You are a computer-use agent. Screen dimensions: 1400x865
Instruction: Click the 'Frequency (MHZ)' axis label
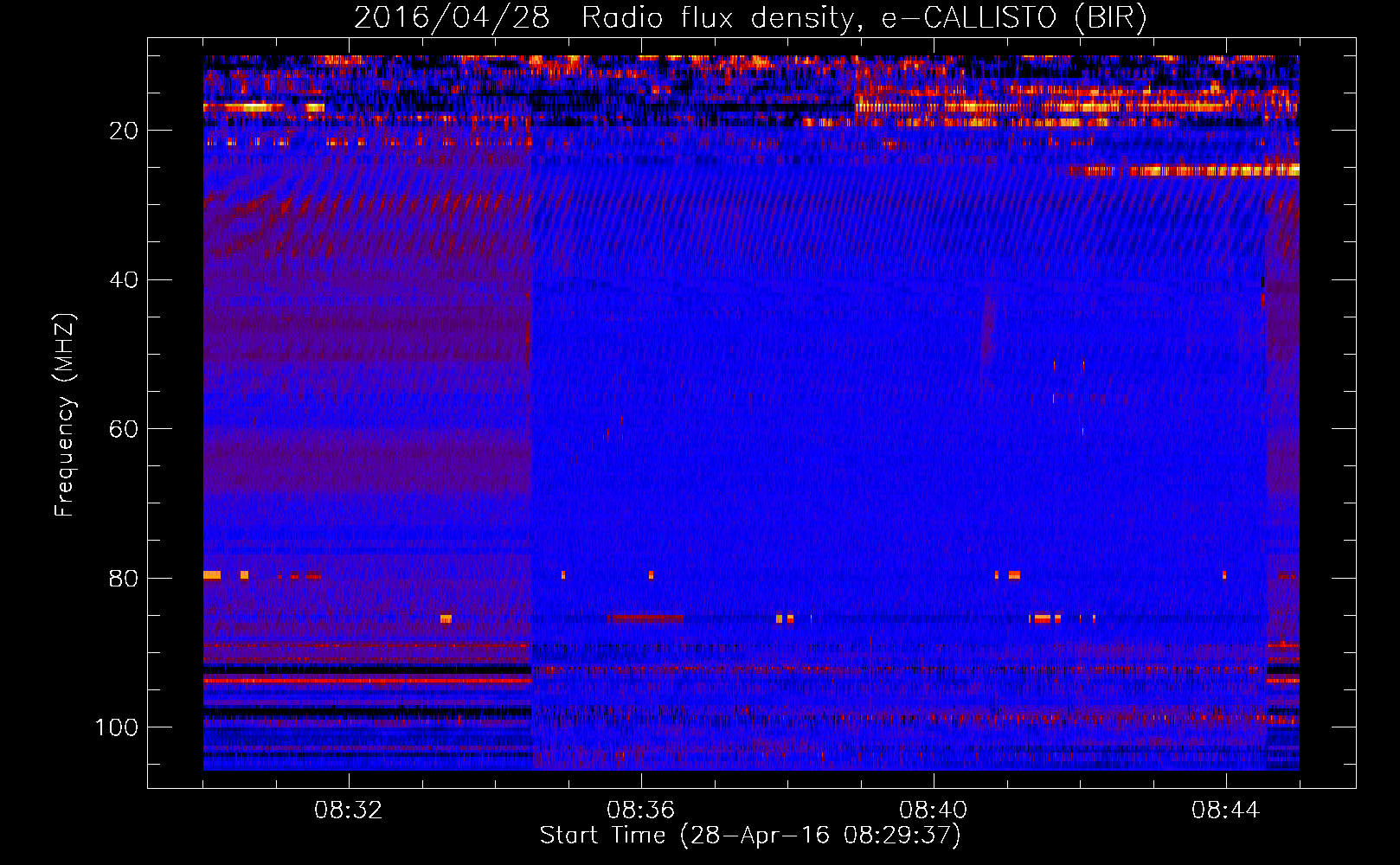click(65, 415)
